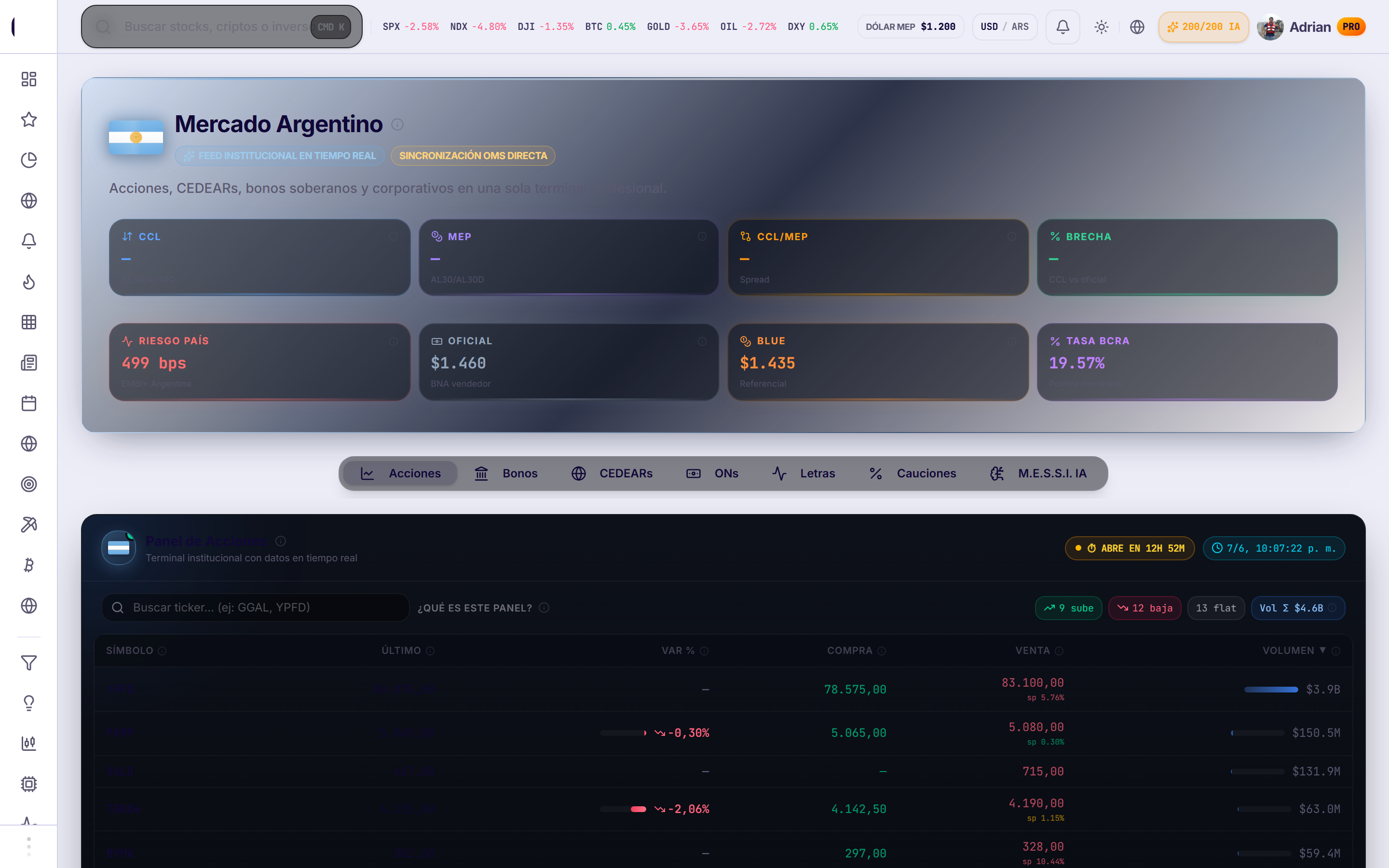
Task: Open notifications bell in top bar
Action: [x=1062, y=27]
